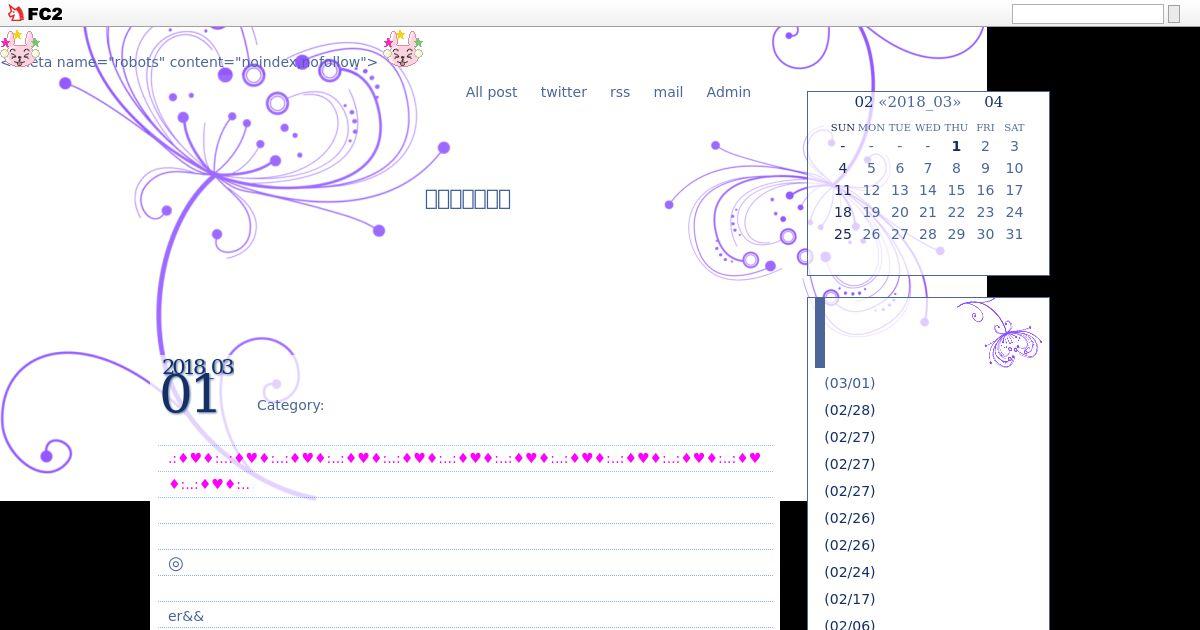Screen dimensions: 1200x630
Task: Click the rabbit icon after the nofollow text
Action: 404,48
